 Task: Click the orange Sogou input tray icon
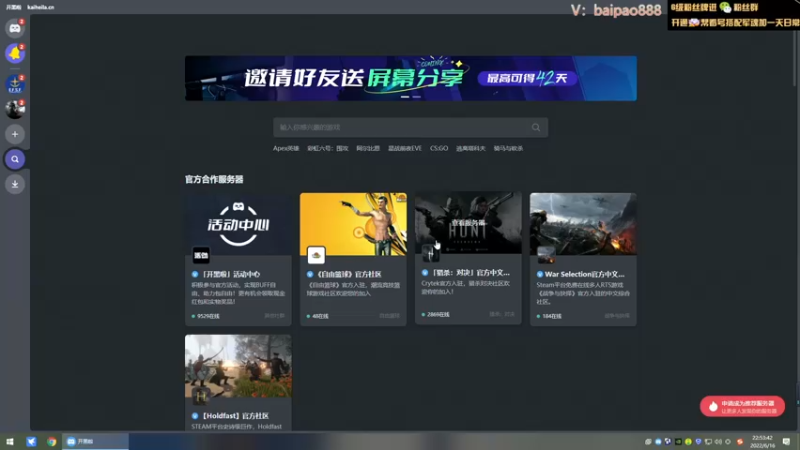click(x=740, y=442)
